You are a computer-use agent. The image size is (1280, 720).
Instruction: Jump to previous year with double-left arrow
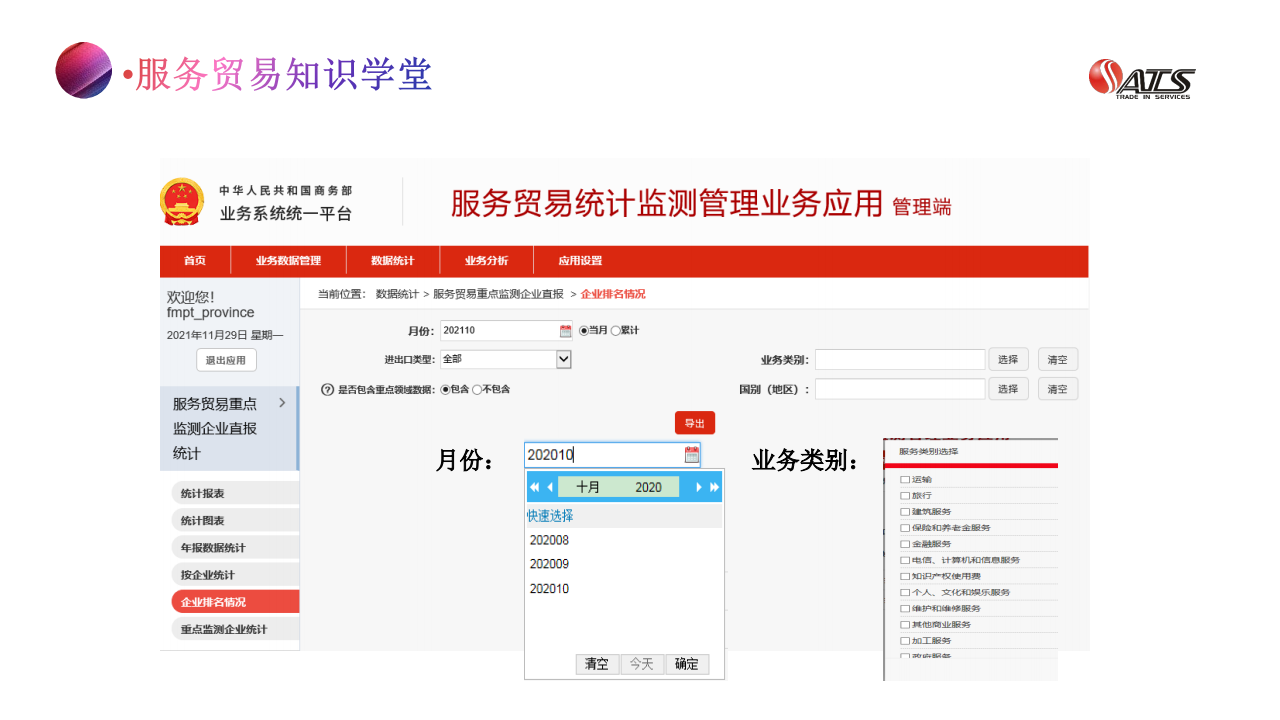tap(534, 487)
